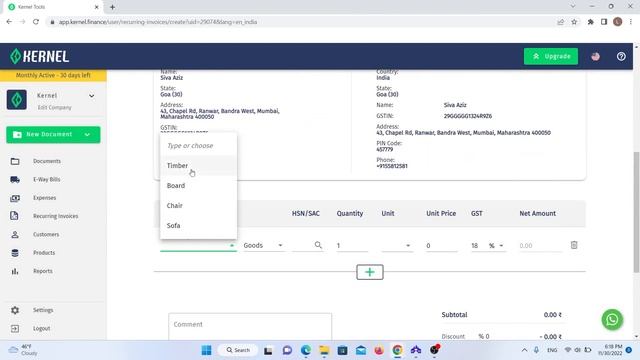Viewport: 640px width, 360px height.
Task: Bookmark this page with star icon
Action: [x=574, y=22]
